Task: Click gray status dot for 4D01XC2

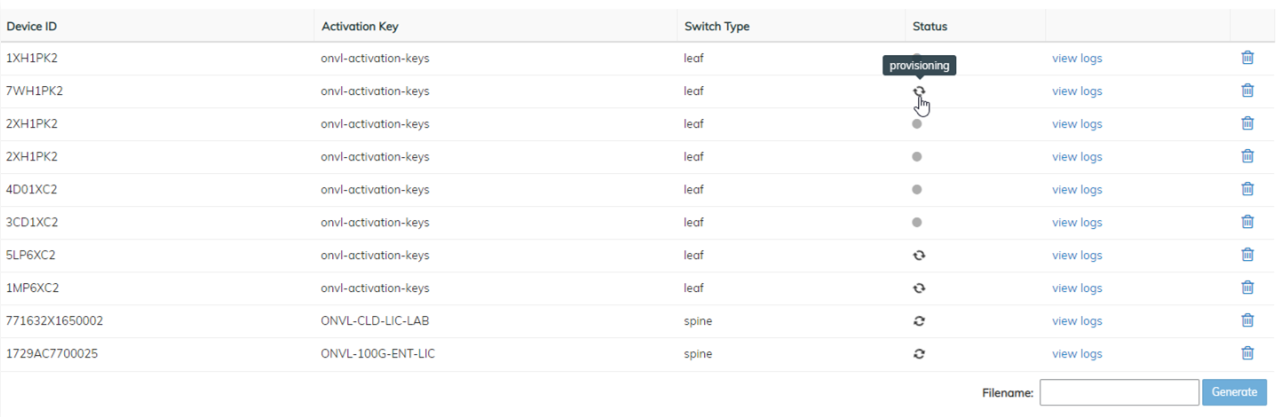Action: 917,189
